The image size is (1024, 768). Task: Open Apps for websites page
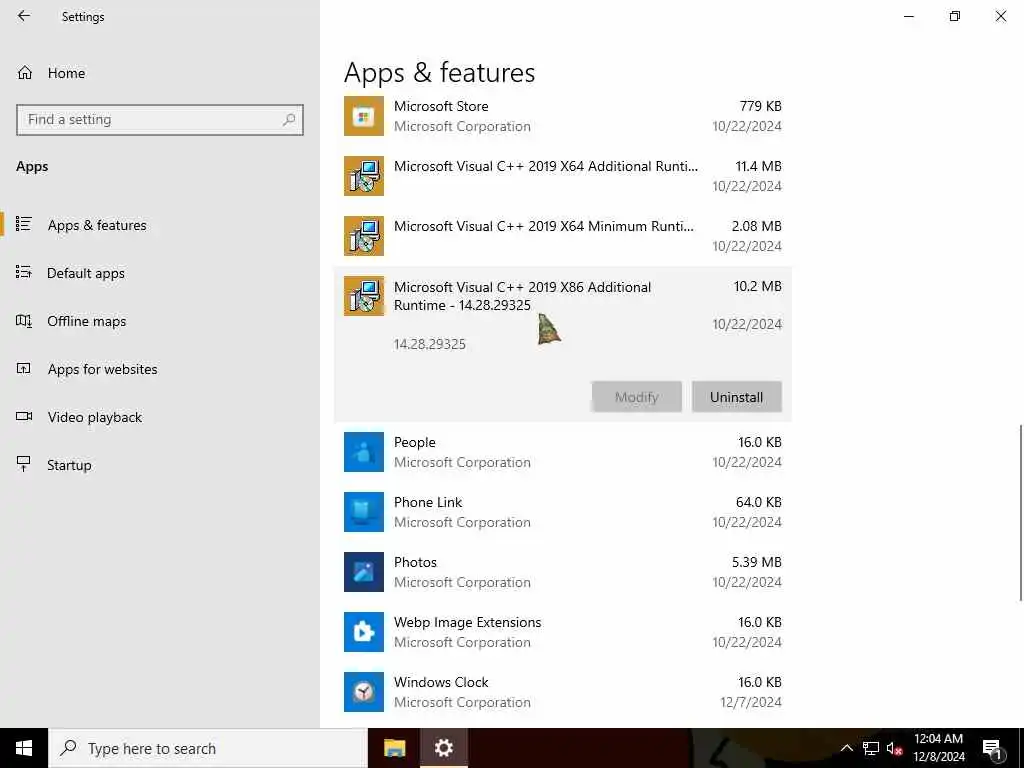click(160, 369)
